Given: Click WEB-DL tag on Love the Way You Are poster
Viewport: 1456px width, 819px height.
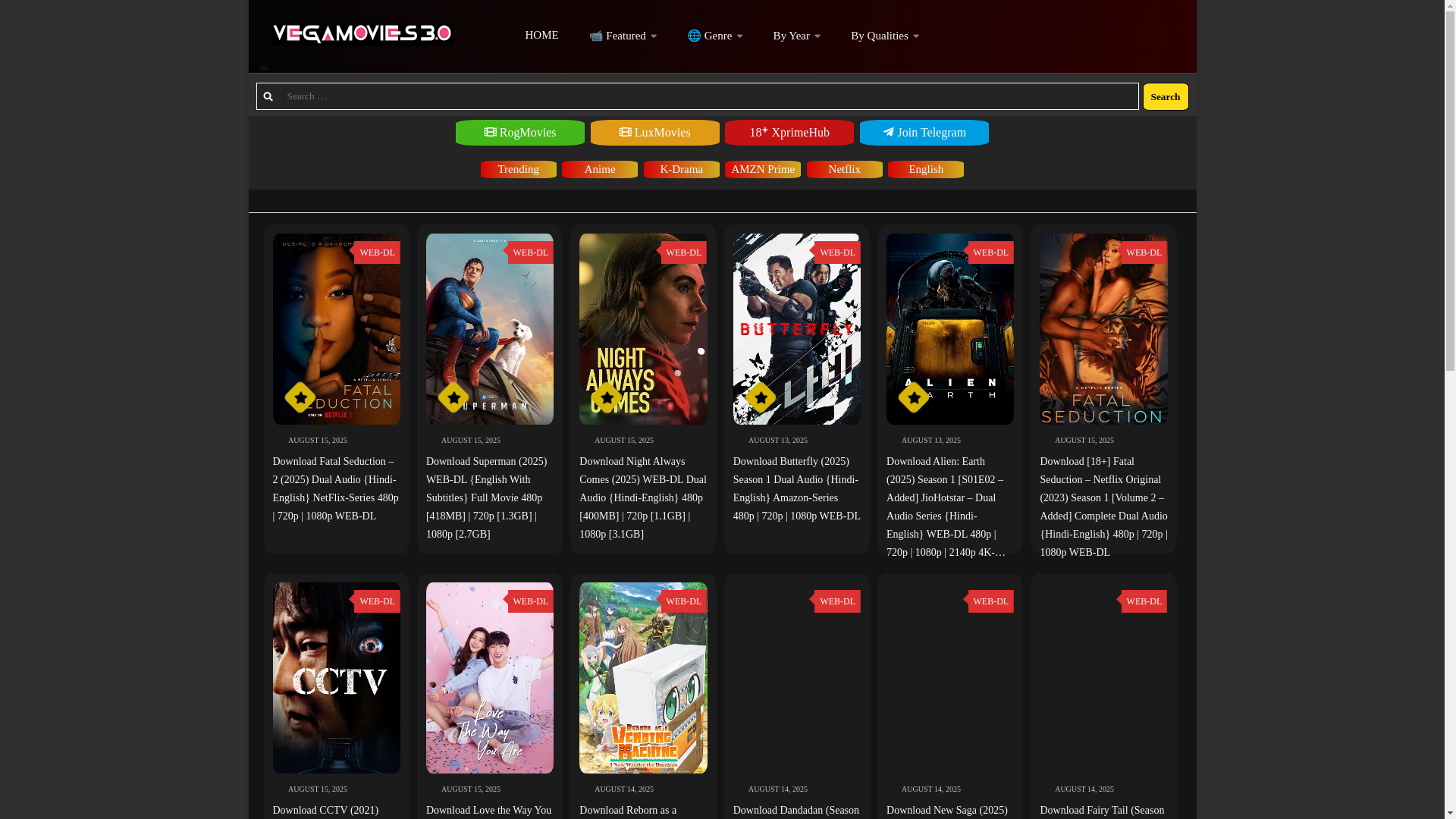Looking at the screenshot, I should (x=530, y=601).
